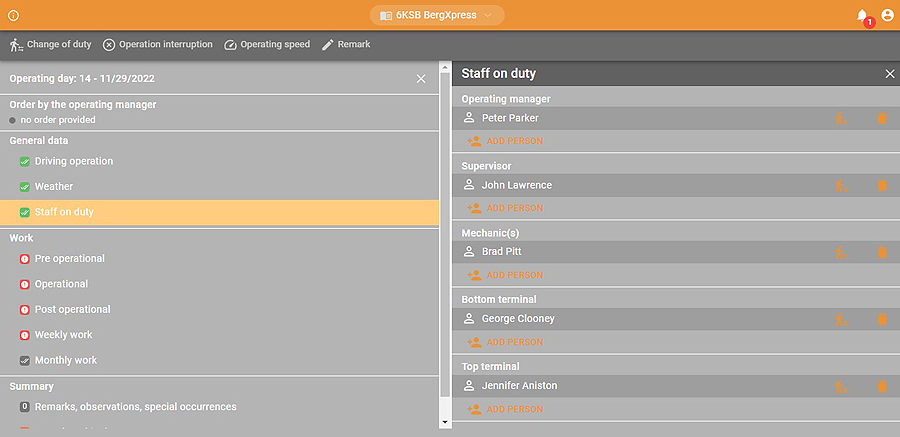900x437 pixels.
Task: Open the user account profile icon
Action: (x=887, y=15)
